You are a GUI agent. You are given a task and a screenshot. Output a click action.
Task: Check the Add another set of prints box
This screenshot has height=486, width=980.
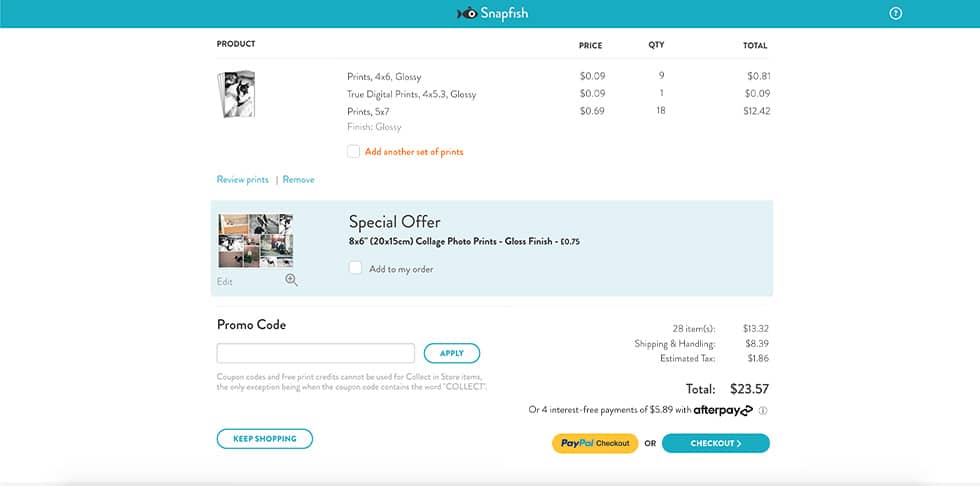(354, 151)
